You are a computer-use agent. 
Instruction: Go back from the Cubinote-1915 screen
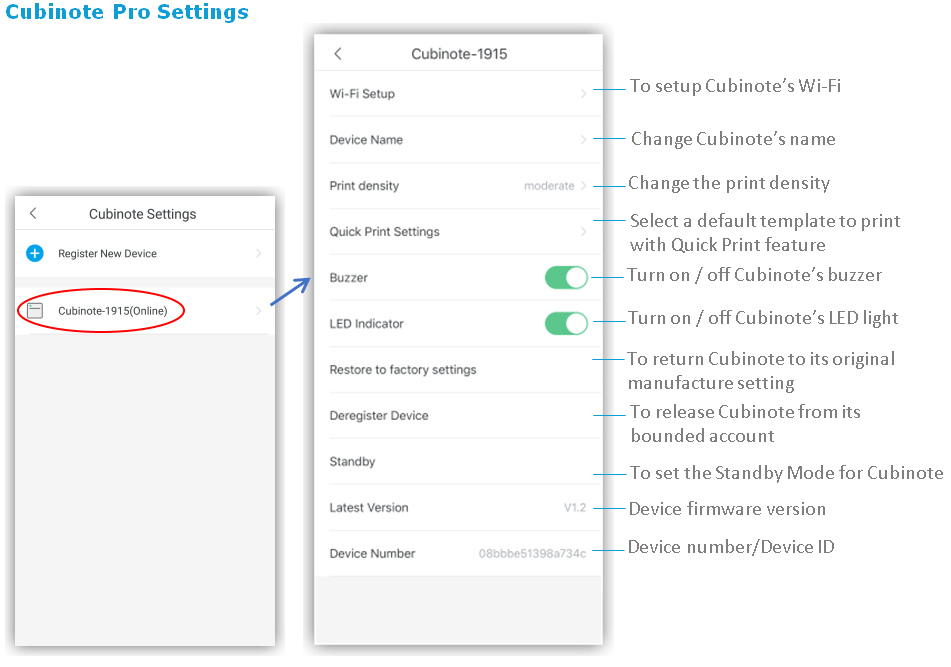pyautogui.click(x=338, y=53)
